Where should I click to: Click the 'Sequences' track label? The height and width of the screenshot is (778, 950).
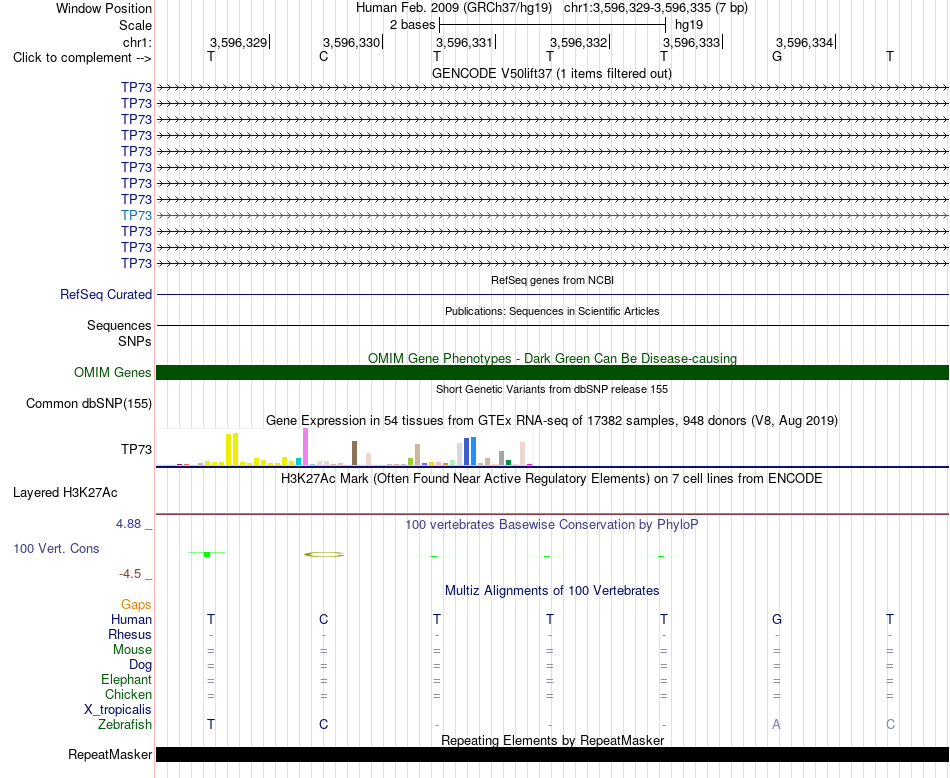pyautogui.click(x=119, y=325)
